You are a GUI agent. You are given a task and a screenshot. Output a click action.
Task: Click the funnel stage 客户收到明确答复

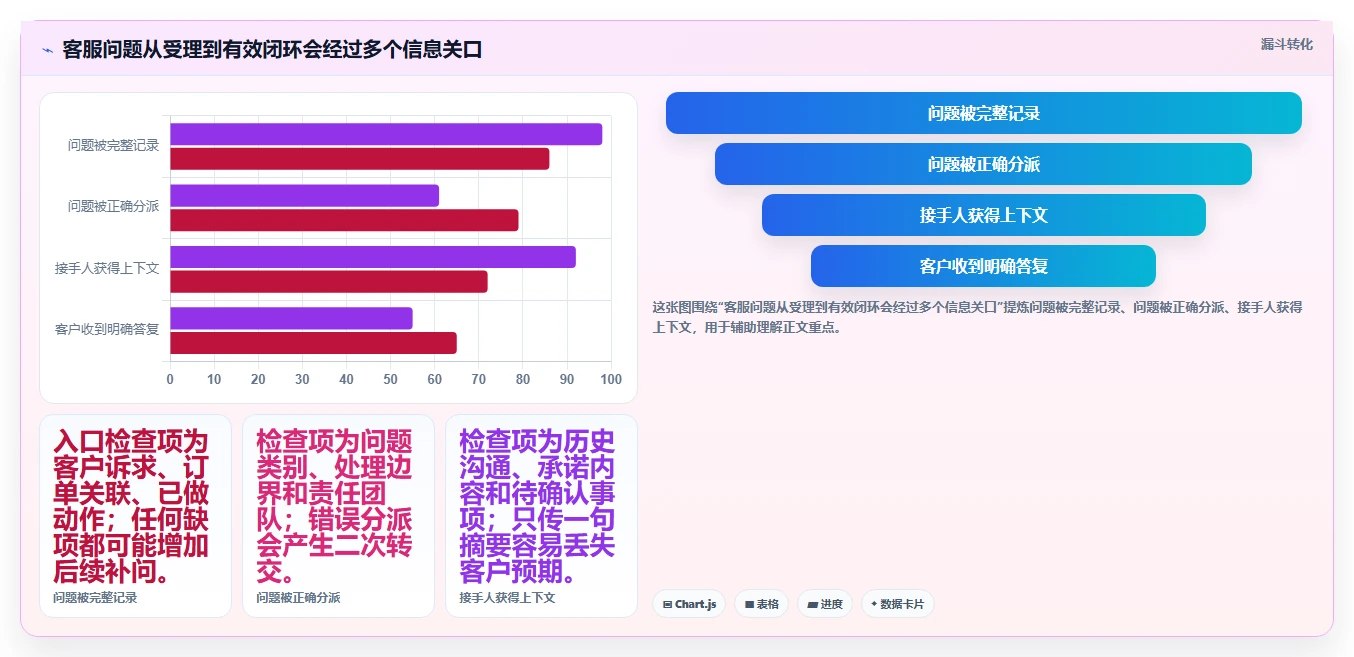pos(983,266)
